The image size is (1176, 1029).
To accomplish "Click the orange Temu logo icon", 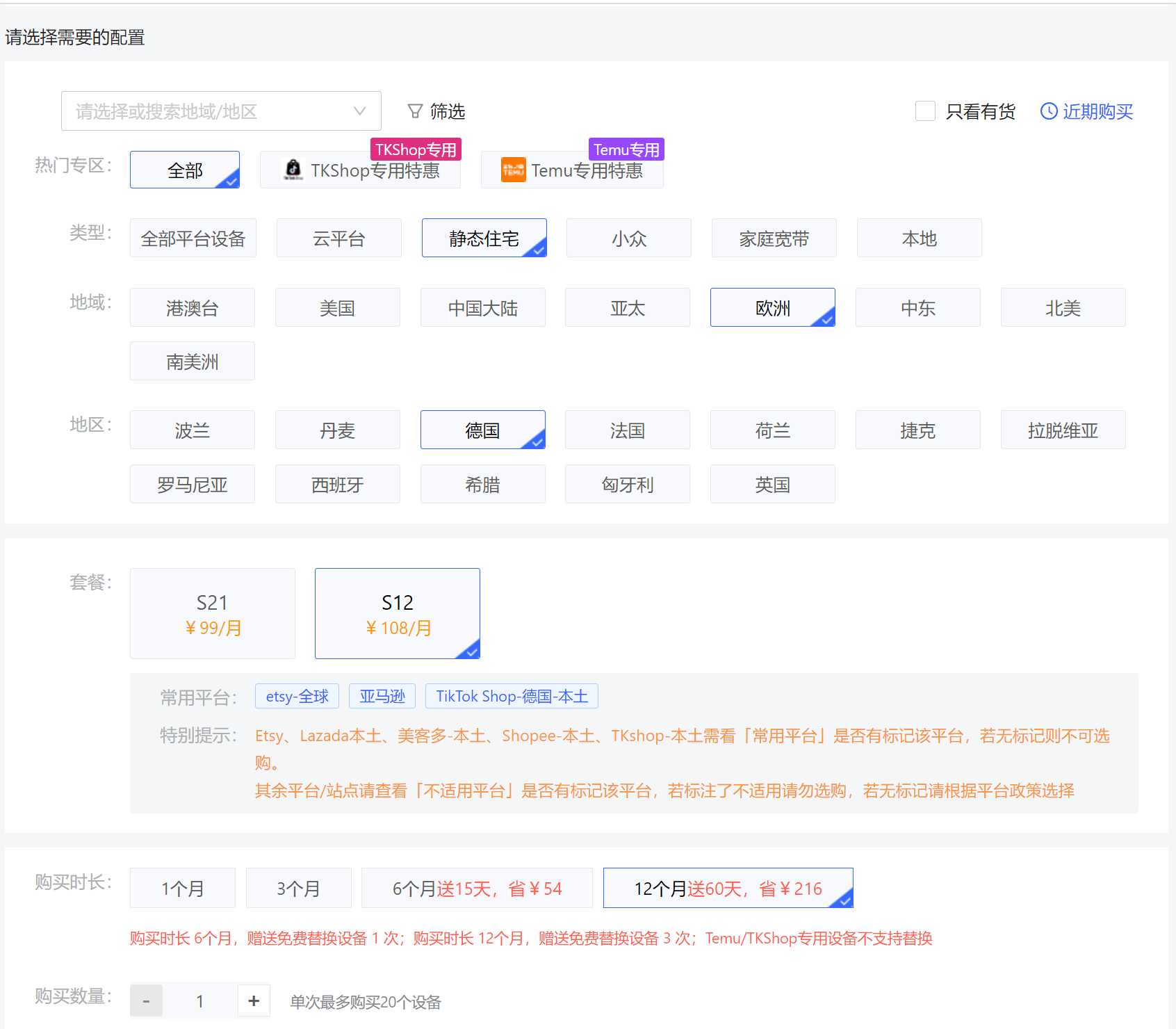I will click(513, 170).
